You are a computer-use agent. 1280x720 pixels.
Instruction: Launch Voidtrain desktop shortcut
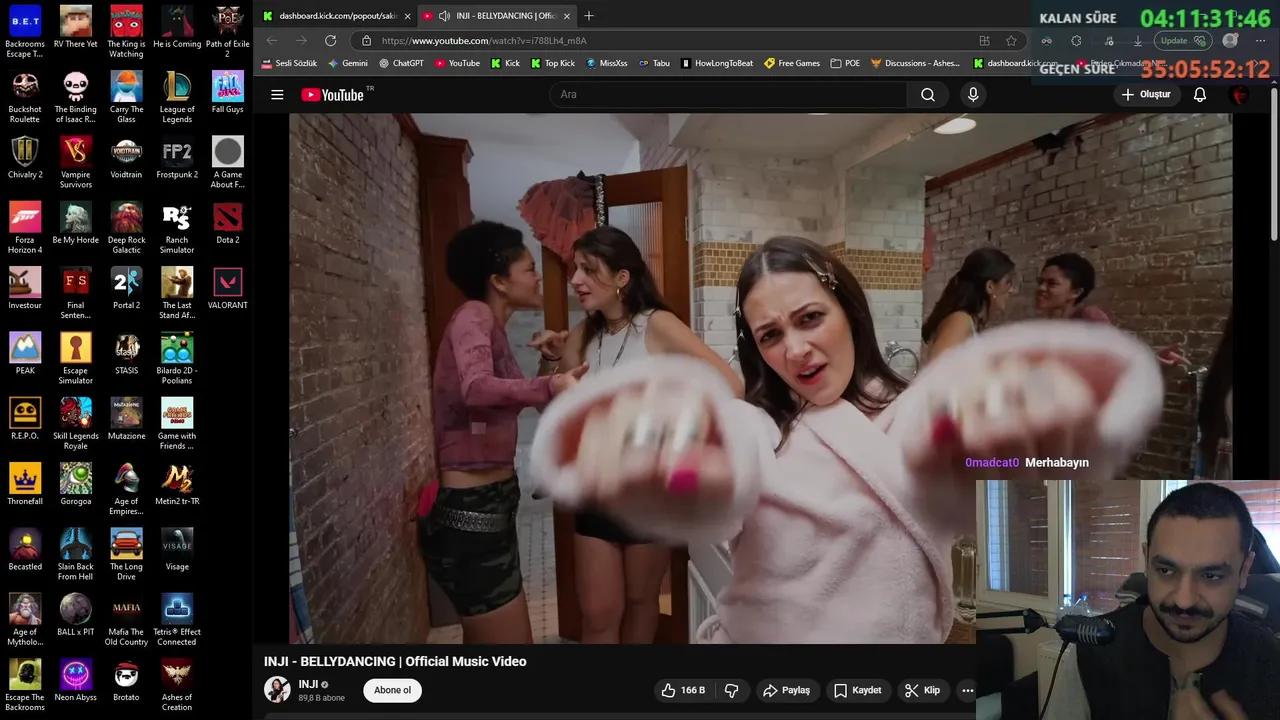click(126, 157)
